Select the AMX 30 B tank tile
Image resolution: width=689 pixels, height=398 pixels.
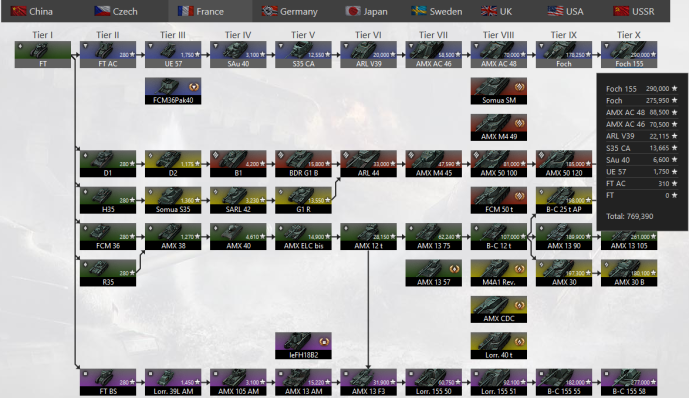[x=629, y=273]
